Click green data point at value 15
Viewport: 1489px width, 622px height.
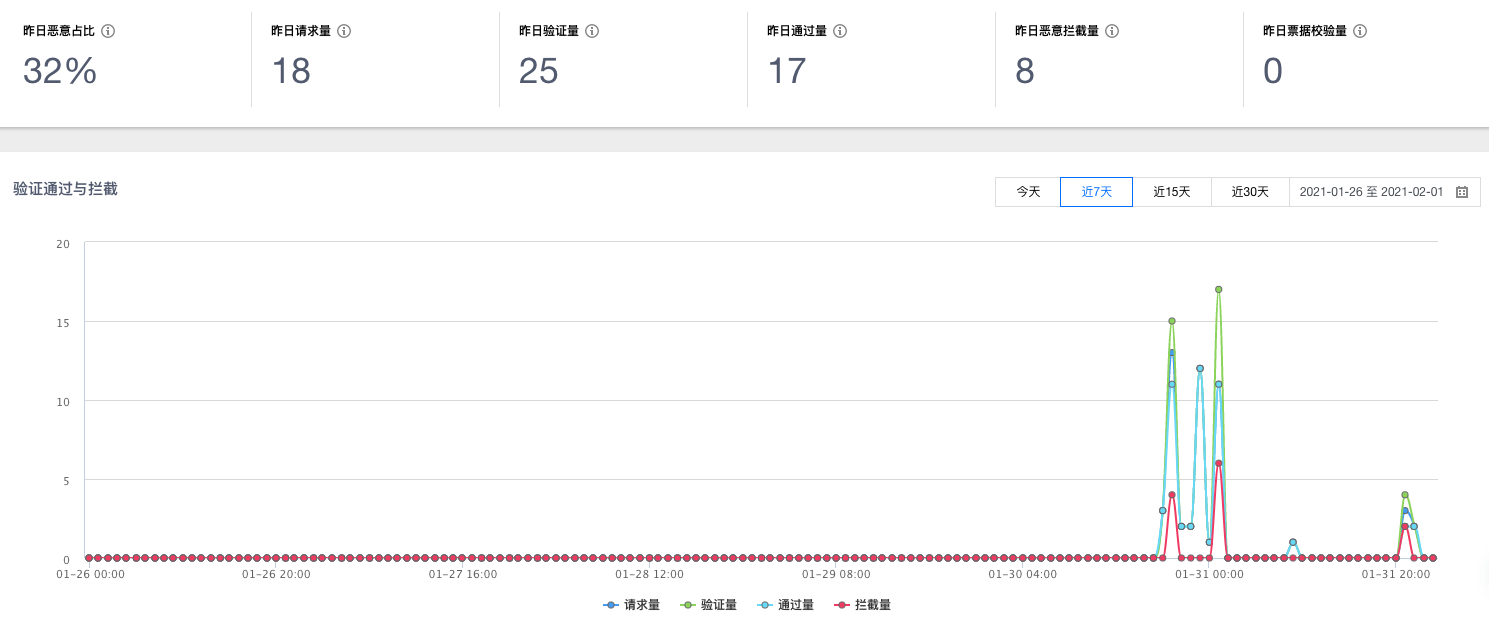coord(1172,321)
